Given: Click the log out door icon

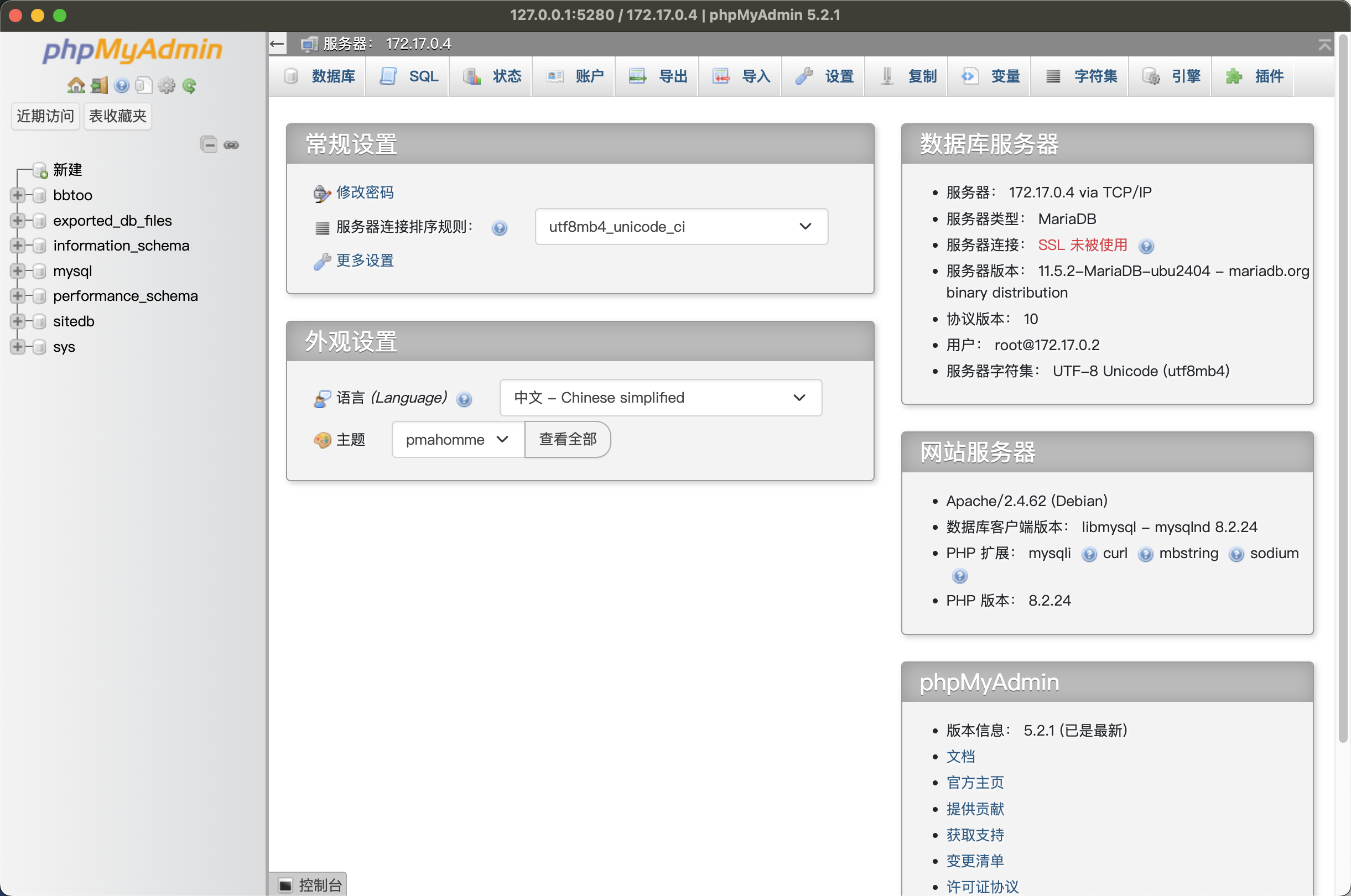Looking at the screenshot, I should pos(99,86).
